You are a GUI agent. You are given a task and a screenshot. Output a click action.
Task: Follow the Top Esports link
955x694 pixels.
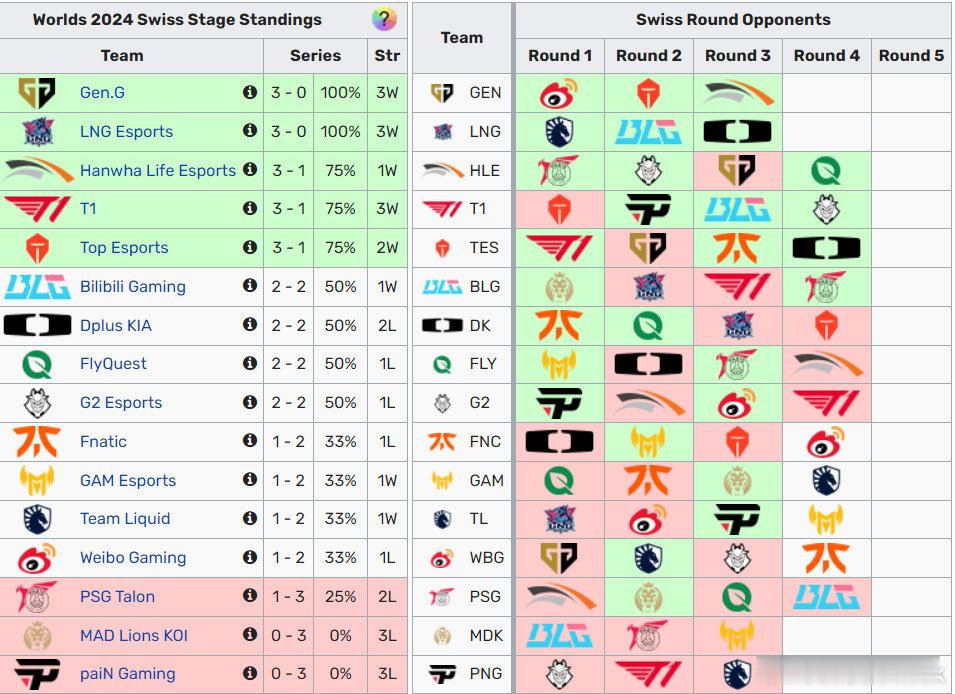click(124, 247)
